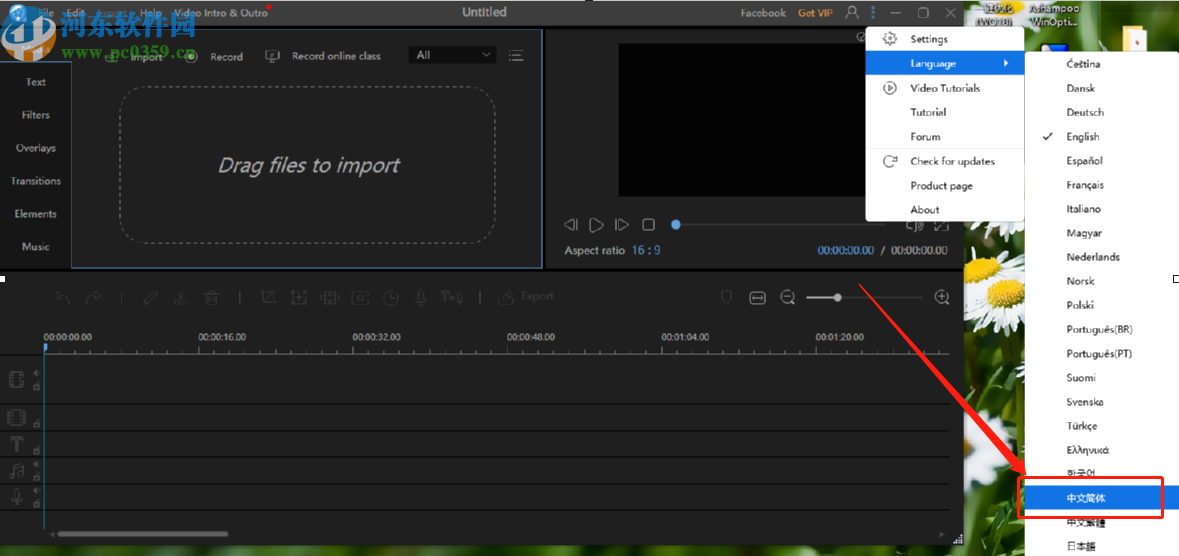This screenshot has width=1179, height=556.
Task: Click the Undo arrow in timeline toolbar
Action: [62, 297]
